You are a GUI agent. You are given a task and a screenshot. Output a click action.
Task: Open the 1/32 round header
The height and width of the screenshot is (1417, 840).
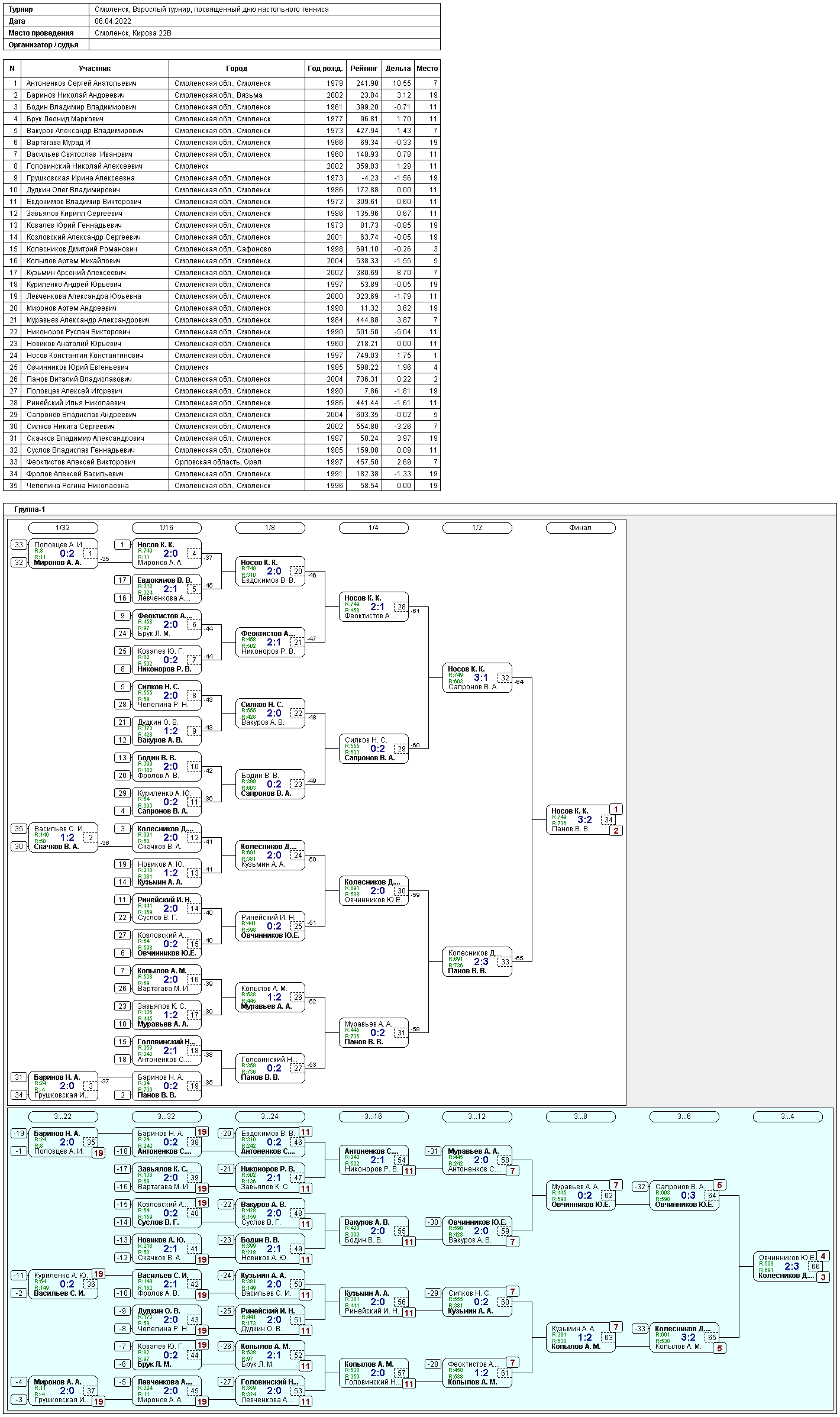click(63, 528)
